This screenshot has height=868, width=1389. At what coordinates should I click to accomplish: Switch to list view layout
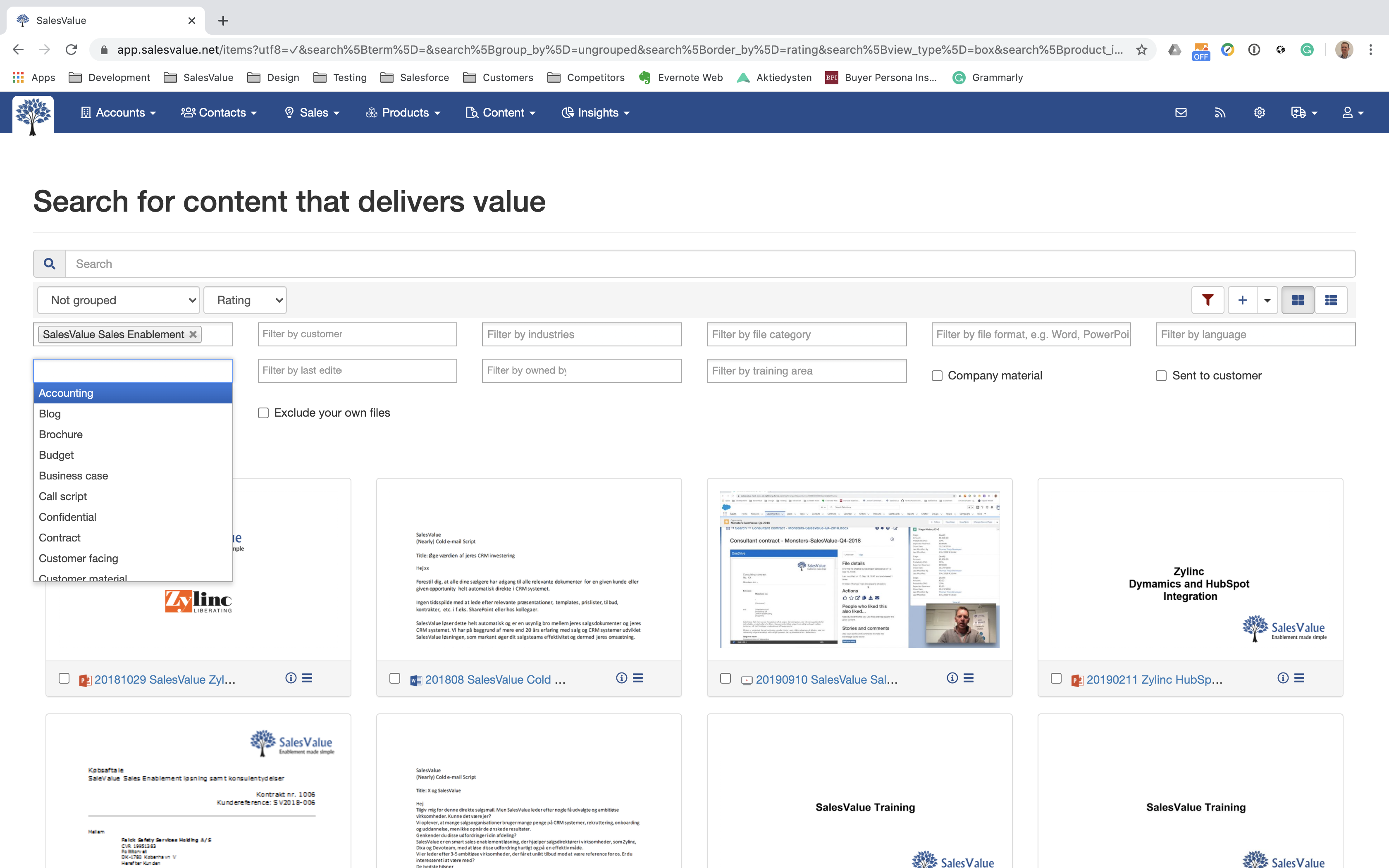coord(1330,300)
